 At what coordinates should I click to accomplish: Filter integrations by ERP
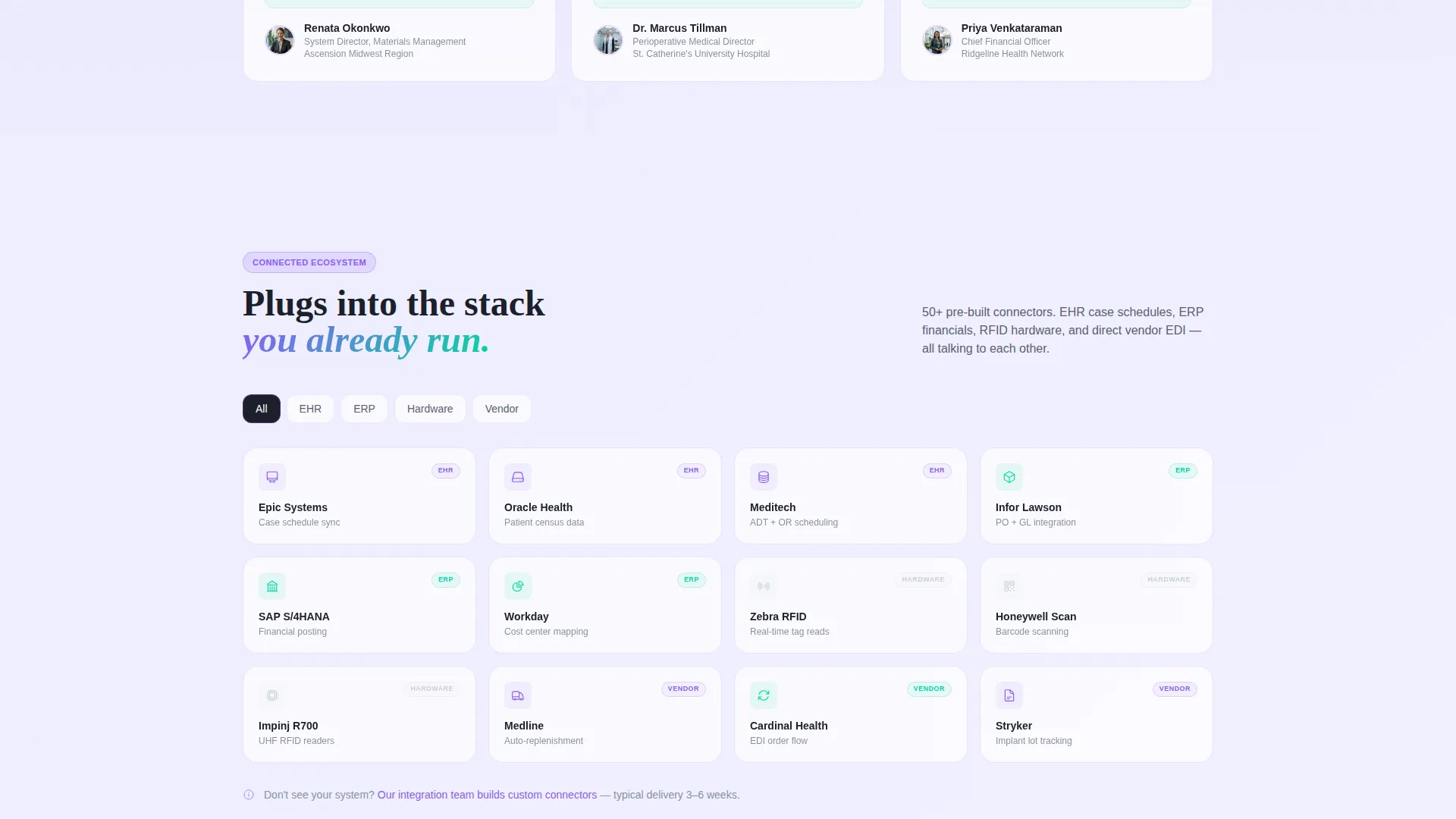[x=364, y=409]
